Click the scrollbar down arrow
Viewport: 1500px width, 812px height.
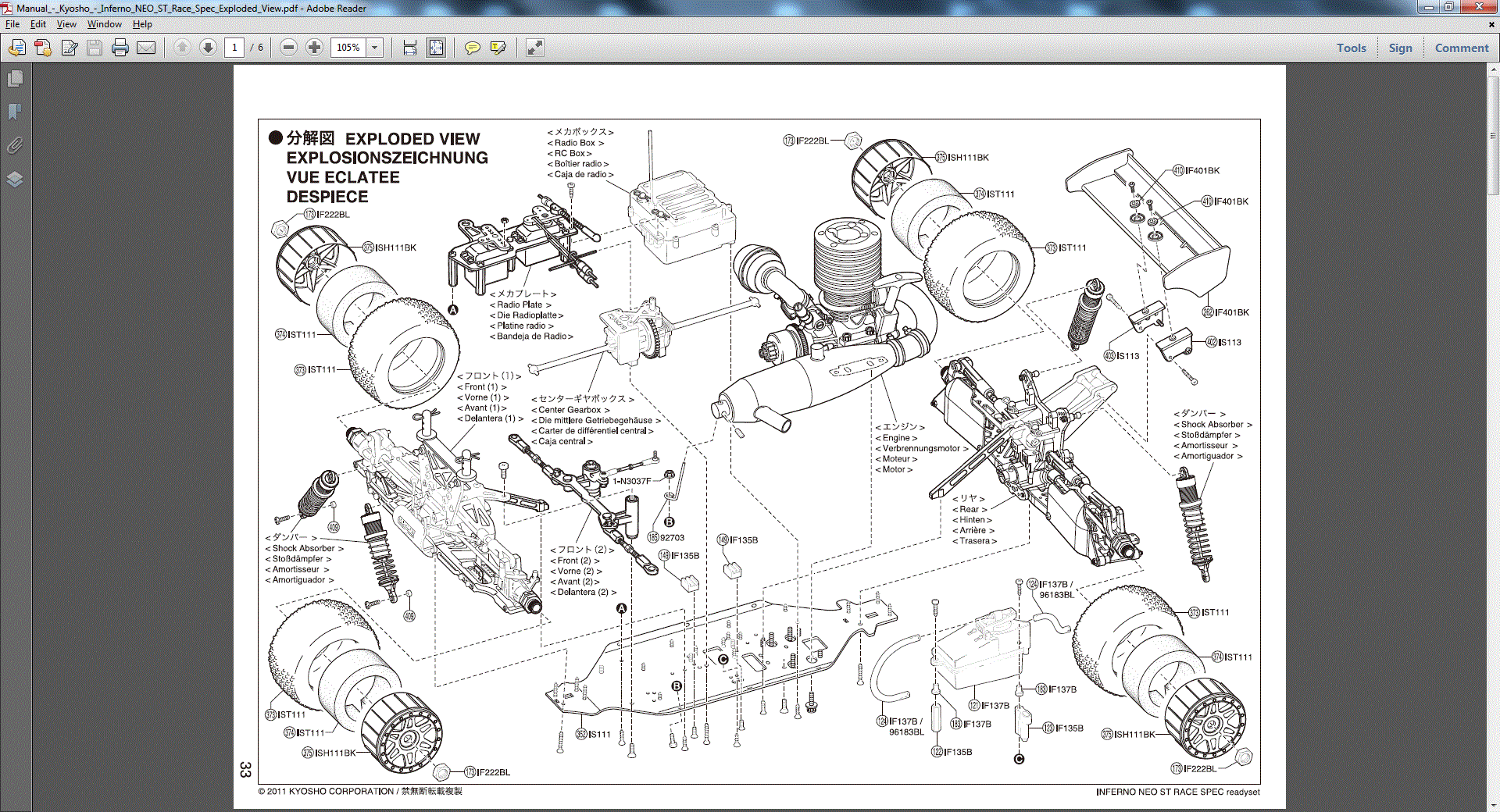point(1493,806)
